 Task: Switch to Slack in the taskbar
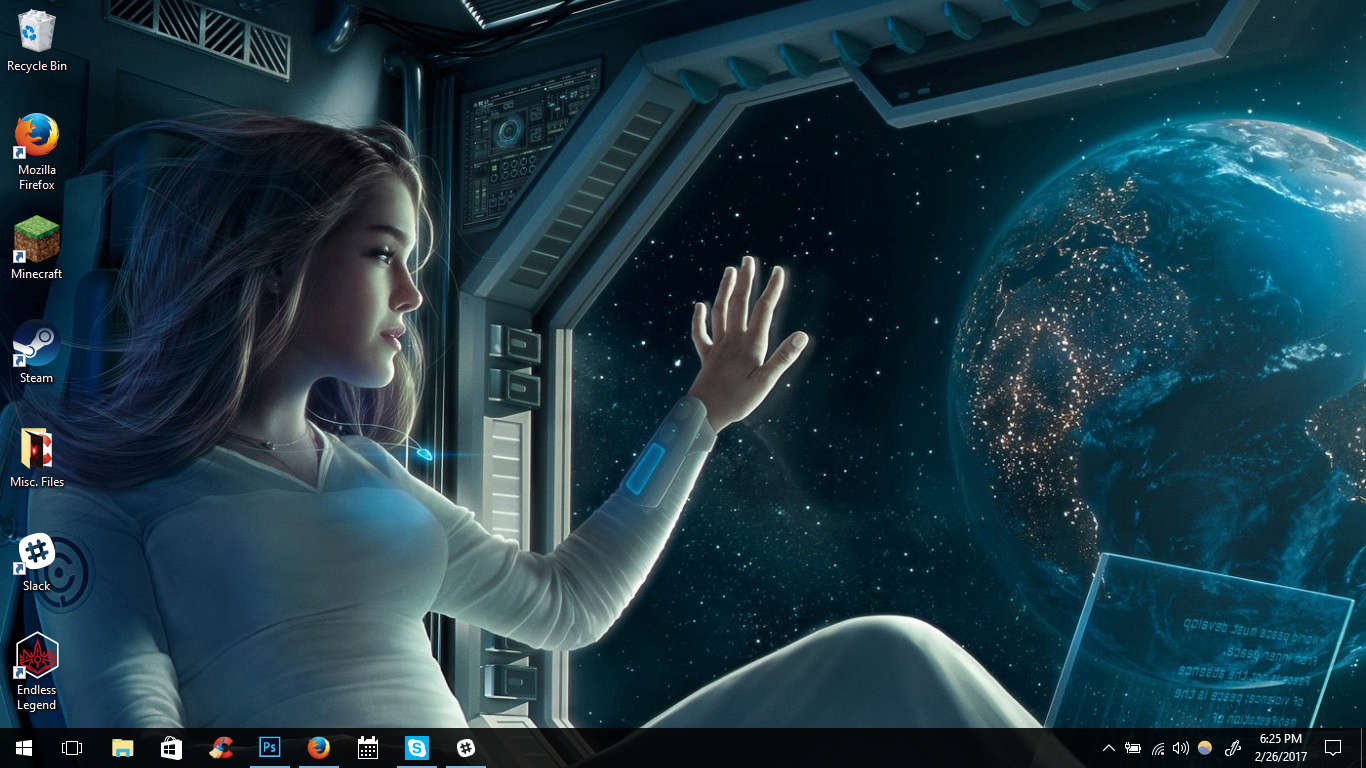click(x=465, y=748)
